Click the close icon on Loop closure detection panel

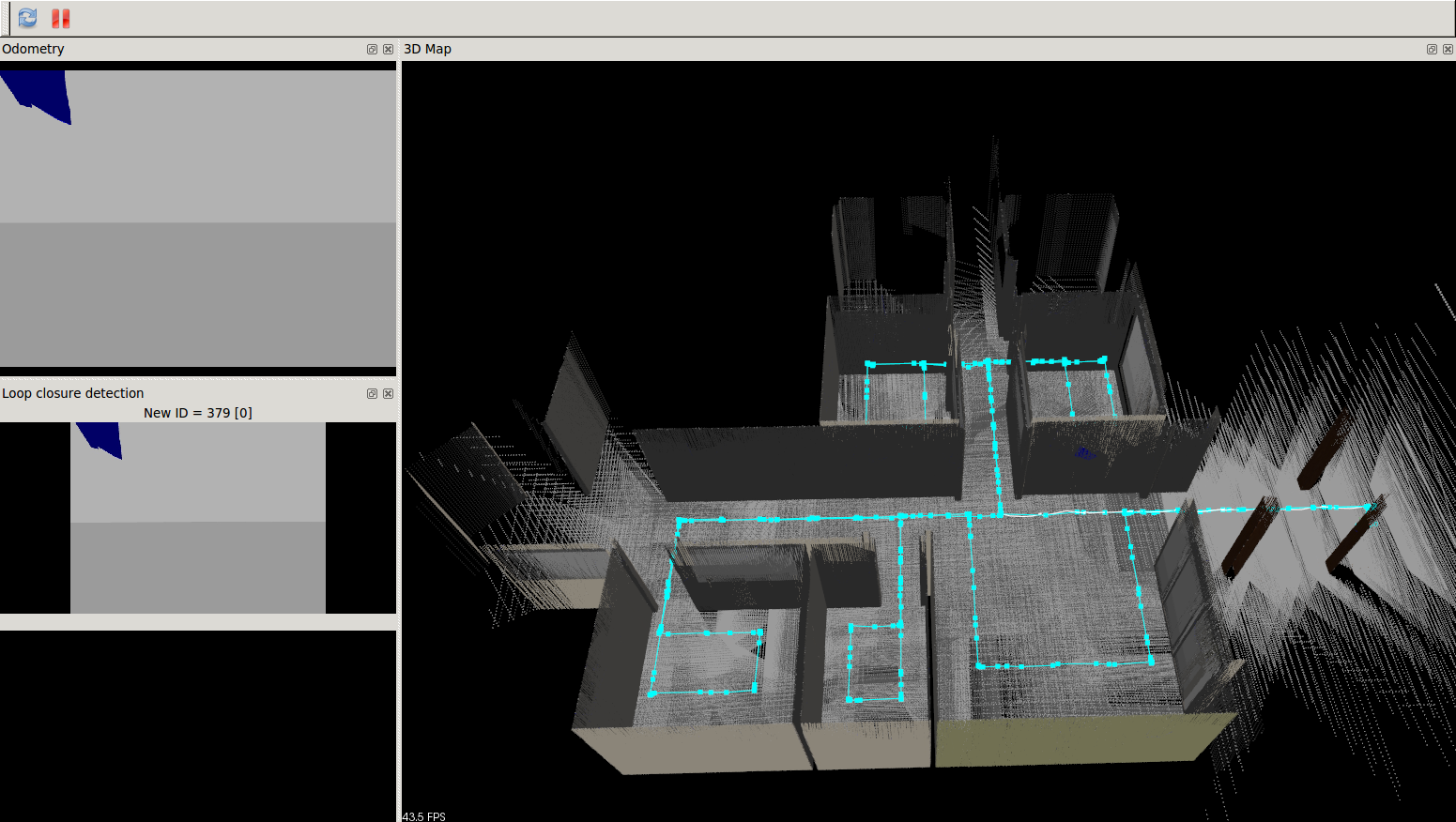(x=388, y=393)
